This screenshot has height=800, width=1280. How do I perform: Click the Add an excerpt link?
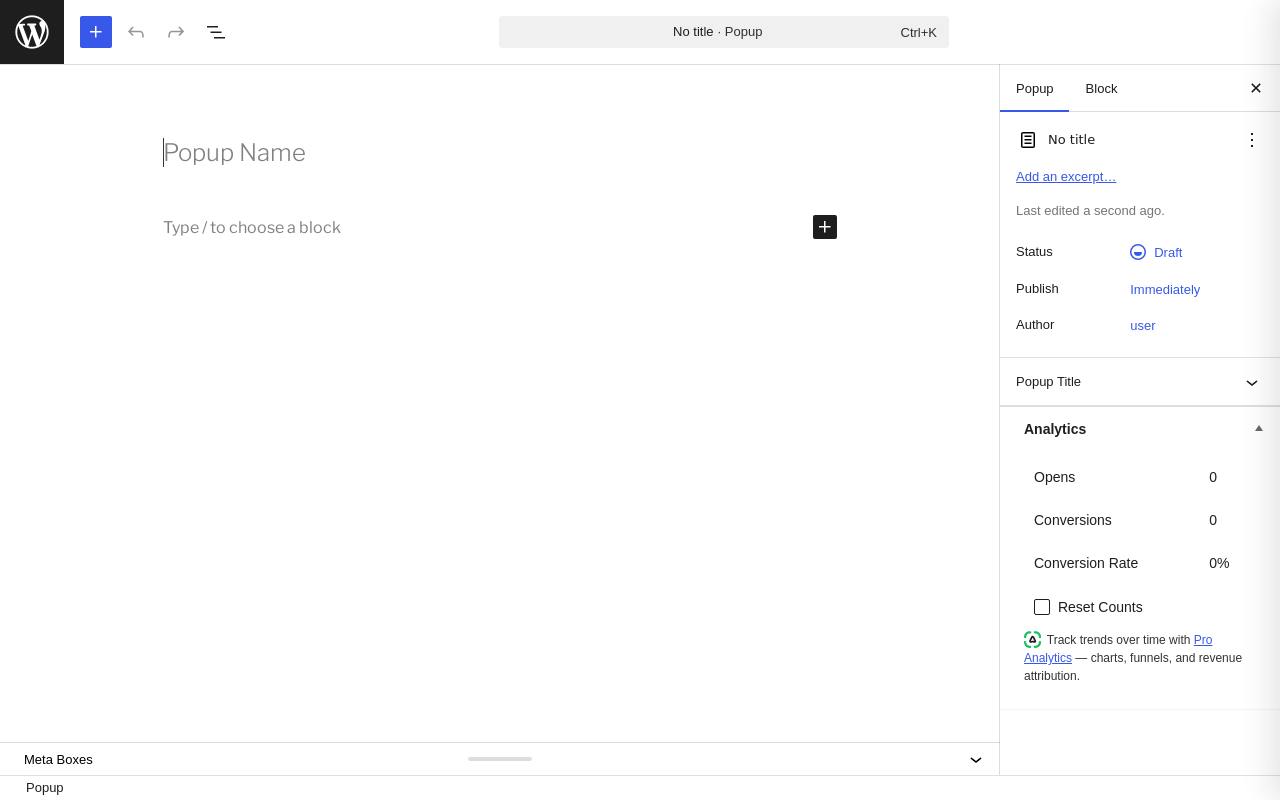[x=1066, y=177]
